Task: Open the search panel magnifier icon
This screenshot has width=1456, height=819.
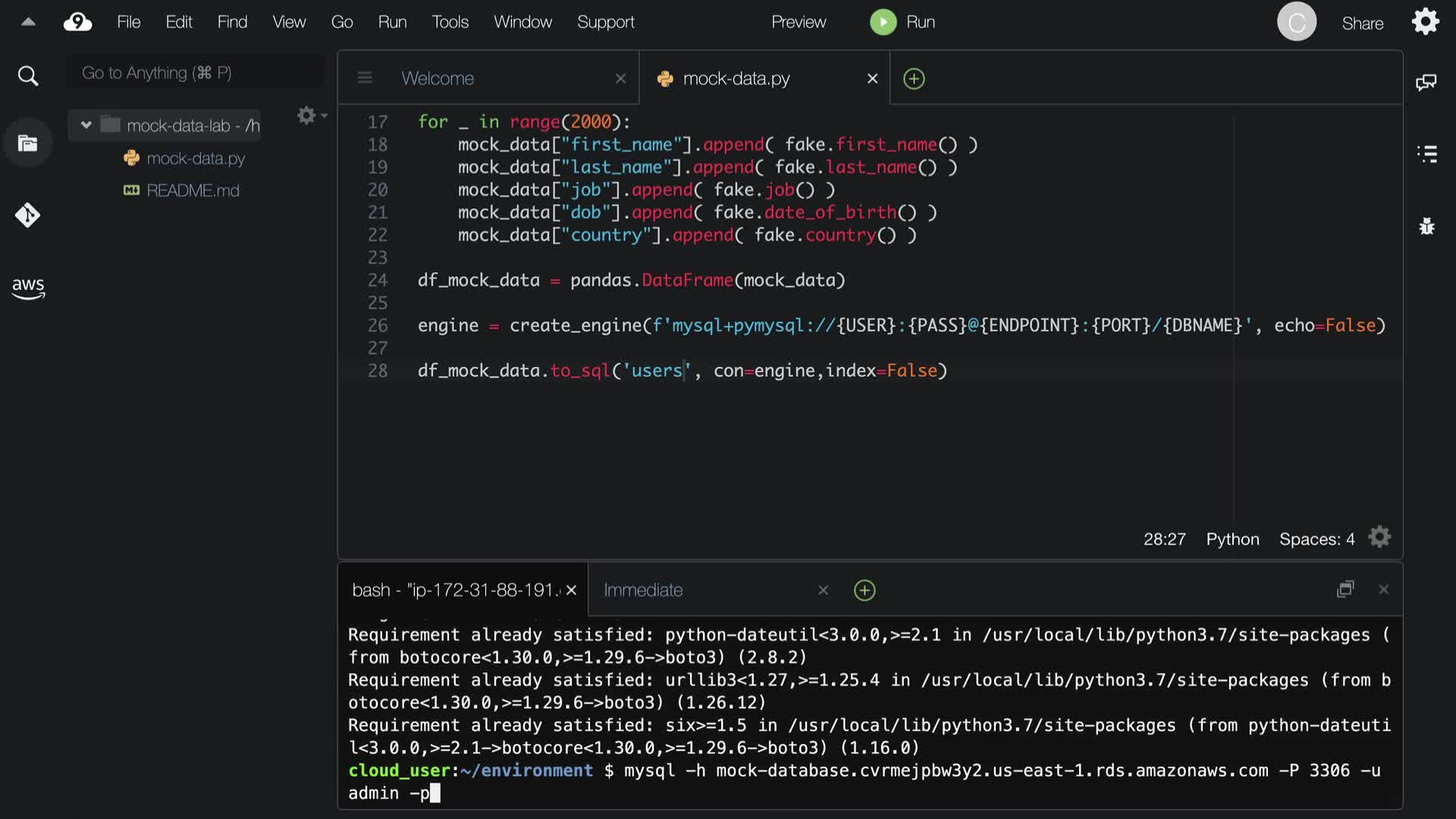Action: pos(28,76)
